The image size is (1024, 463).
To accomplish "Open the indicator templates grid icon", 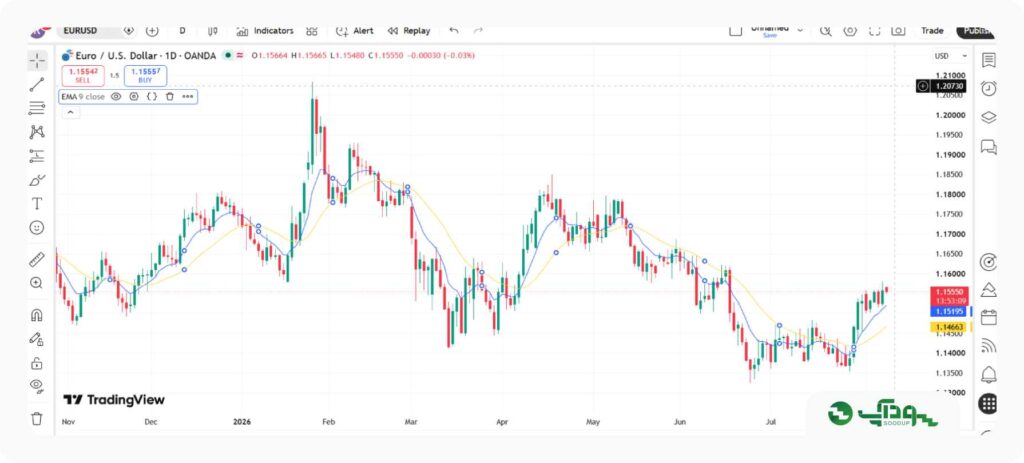I will 312,31.
